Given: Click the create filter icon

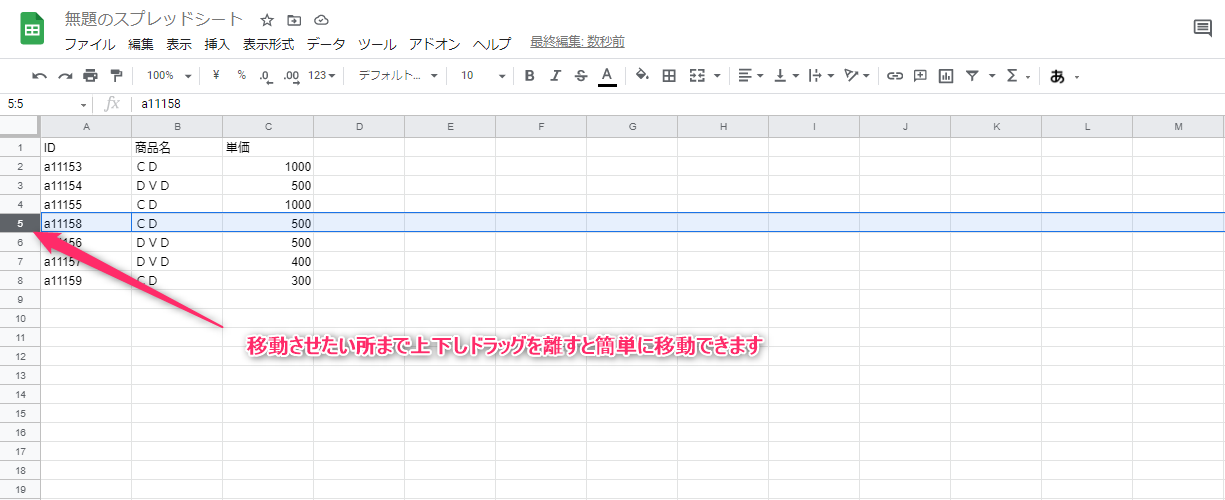Looking at the screenshot, I should (x=972, y=75).
